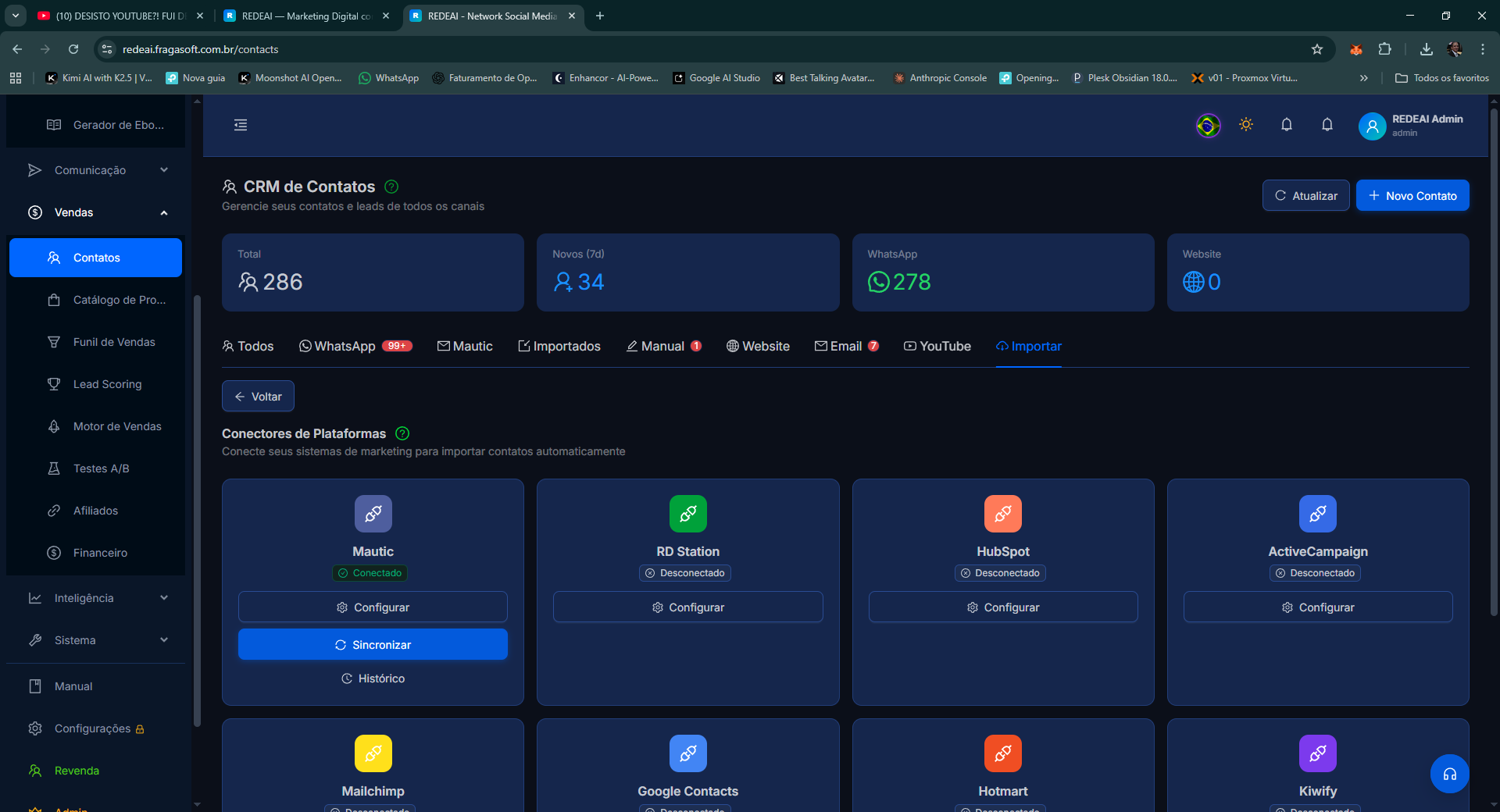Switch to the DESISTO YOUTUBE browser tab
The height and width of the screenshot is (812, 1500).
121,16
